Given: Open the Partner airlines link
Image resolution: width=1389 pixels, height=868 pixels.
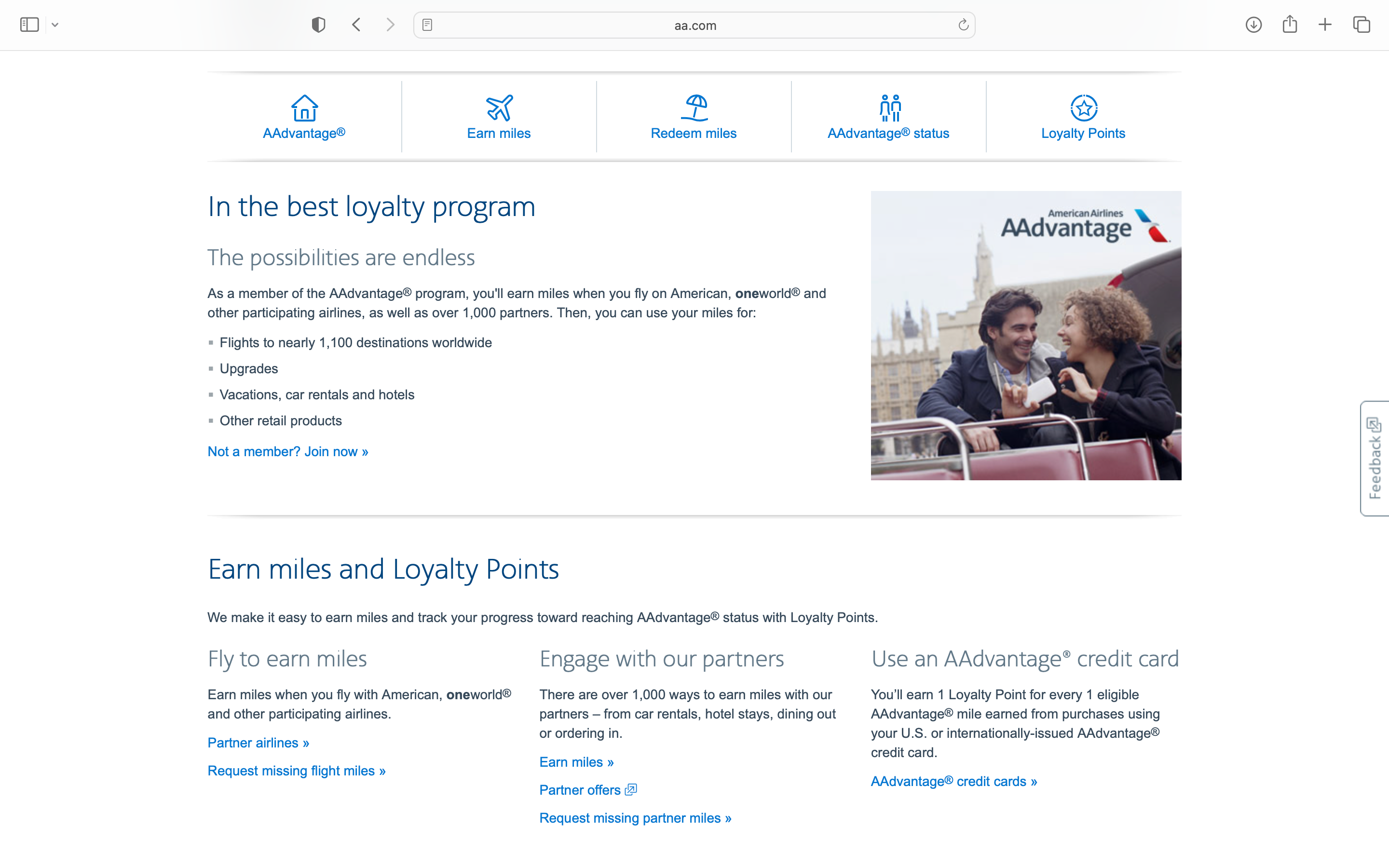Looking at the screenshot, I should tap(259, 743).
